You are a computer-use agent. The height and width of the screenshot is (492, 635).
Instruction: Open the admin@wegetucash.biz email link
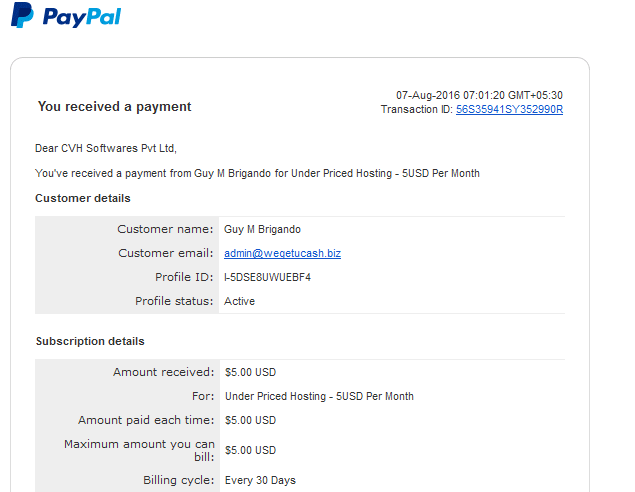[x=282, y=253]
